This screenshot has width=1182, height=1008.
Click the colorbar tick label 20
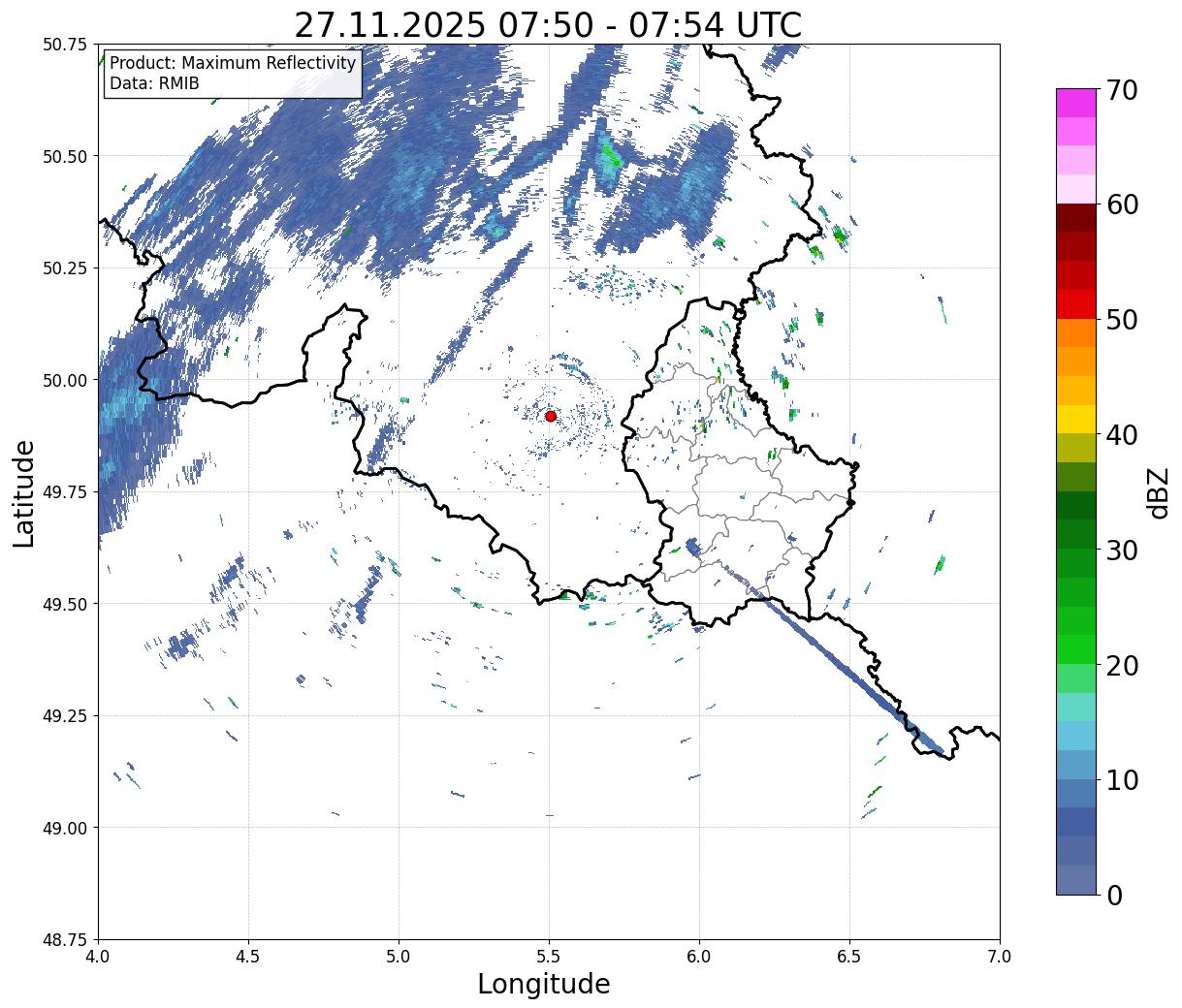[1122, 666]
